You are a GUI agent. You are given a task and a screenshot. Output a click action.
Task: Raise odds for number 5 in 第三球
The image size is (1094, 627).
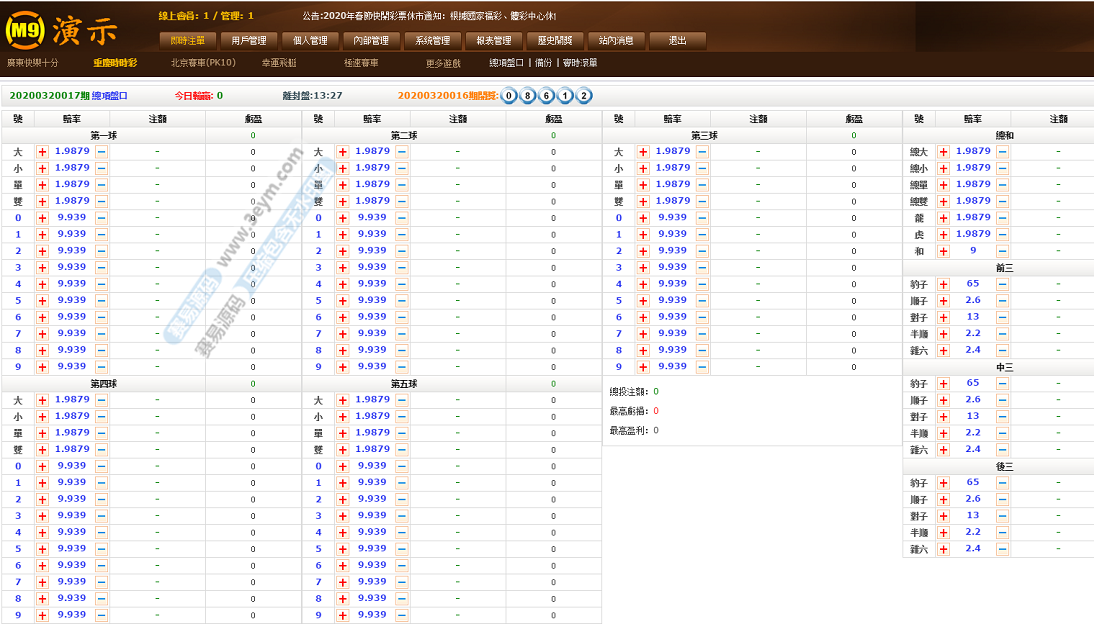(x=643, y=301)
